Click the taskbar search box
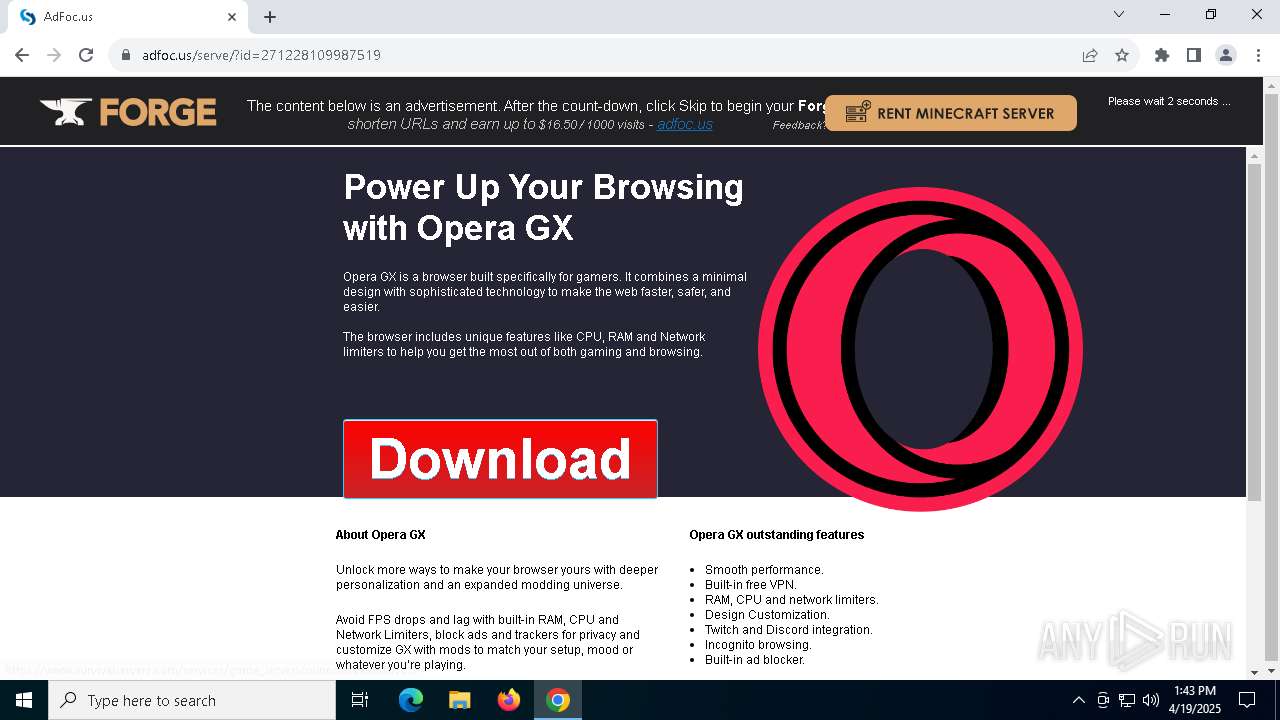The width and height of the screenshot is (1280, 720). pos(192,700)
